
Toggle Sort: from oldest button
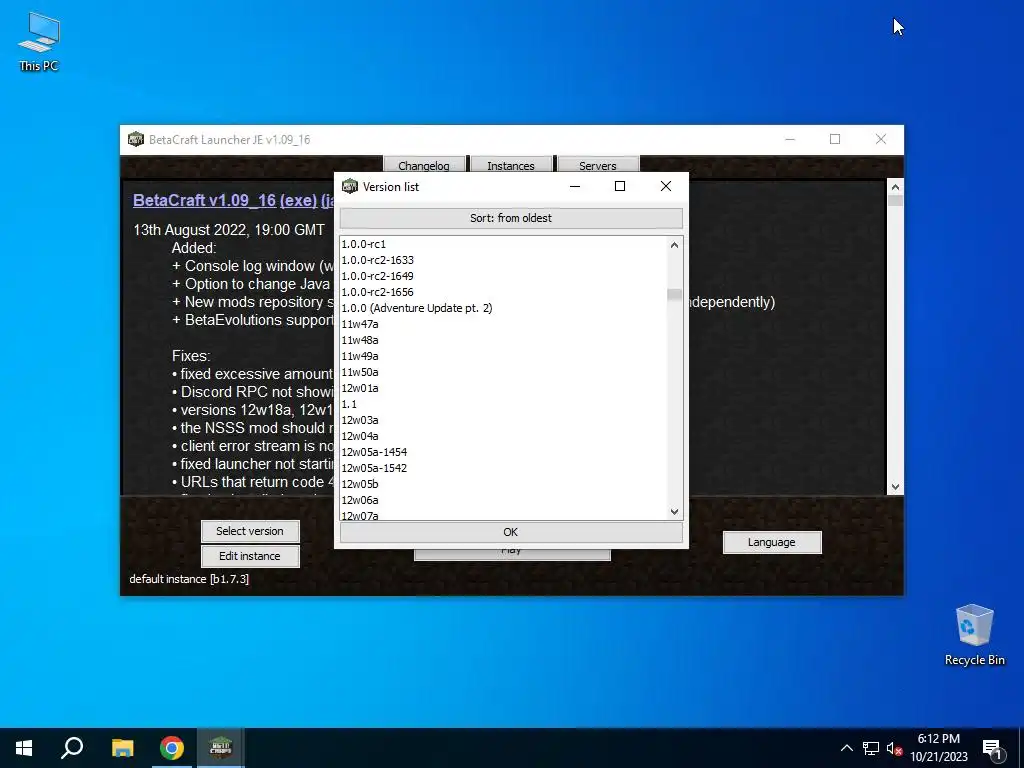click(511, 218)
